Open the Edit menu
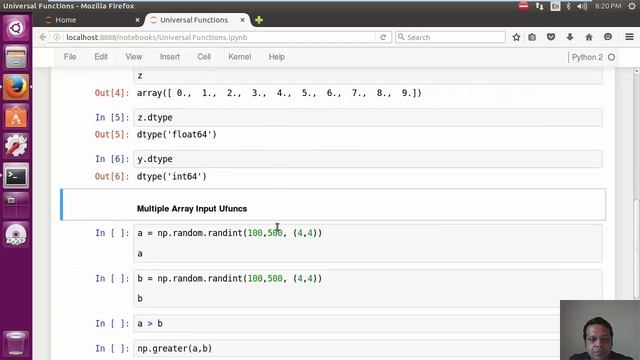Viewport: 640px width, 360px height. coord(101,57)
